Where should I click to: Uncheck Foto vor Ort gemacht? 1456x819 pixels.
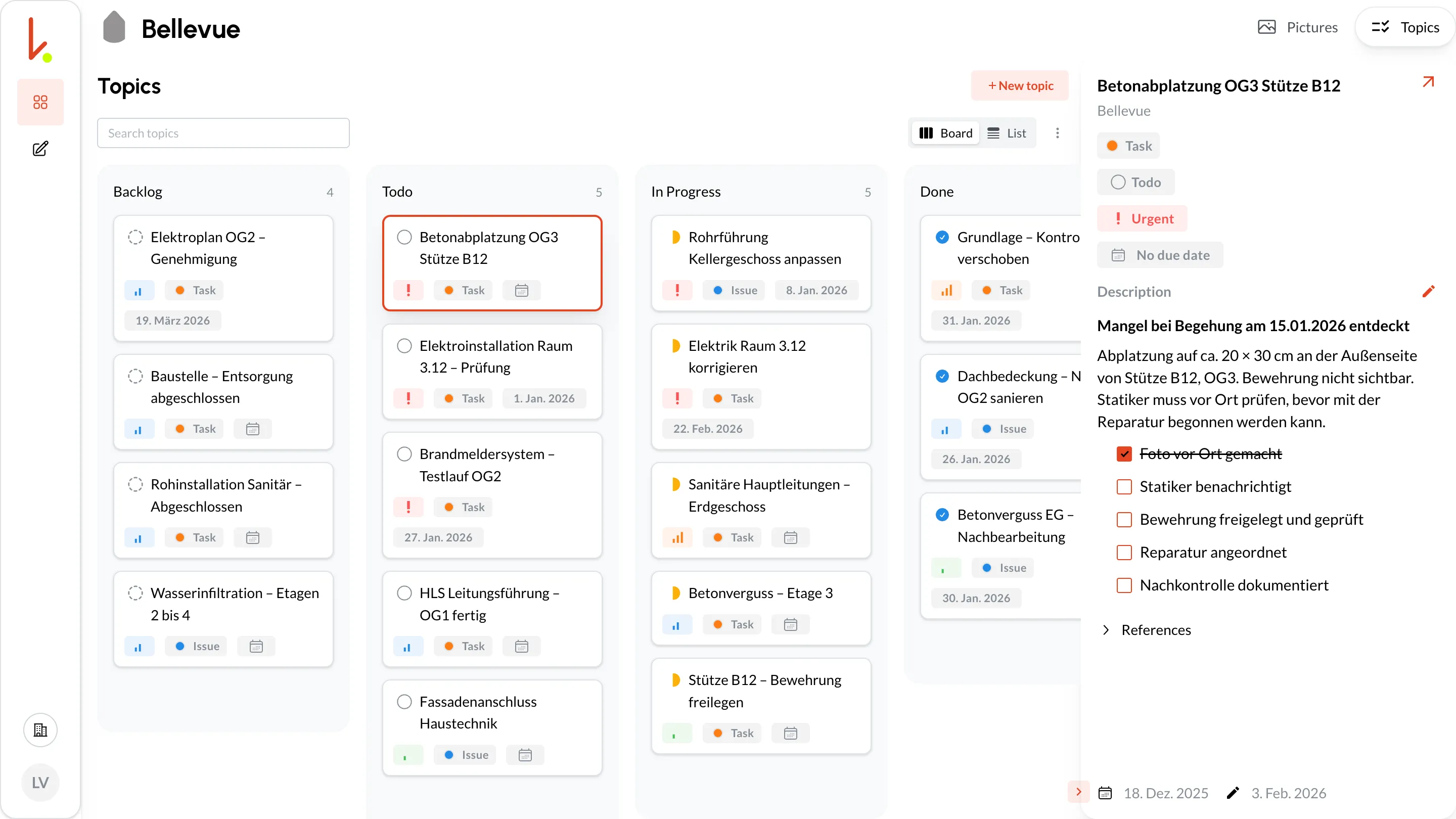(x=1125, y=453)
